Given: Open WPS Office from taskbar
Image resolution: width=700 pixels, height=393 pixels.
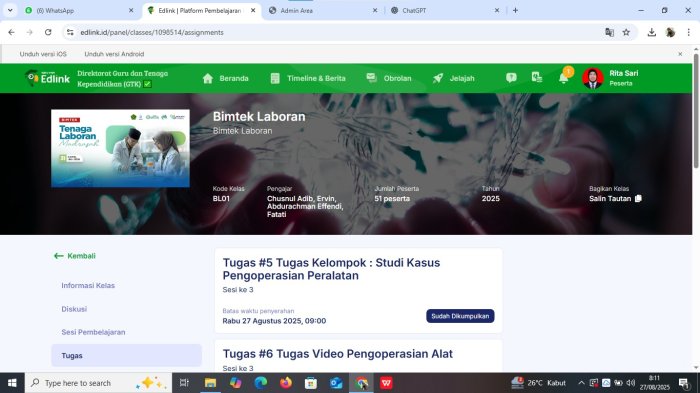Looking at the screenshot, I should coord(387,383).
